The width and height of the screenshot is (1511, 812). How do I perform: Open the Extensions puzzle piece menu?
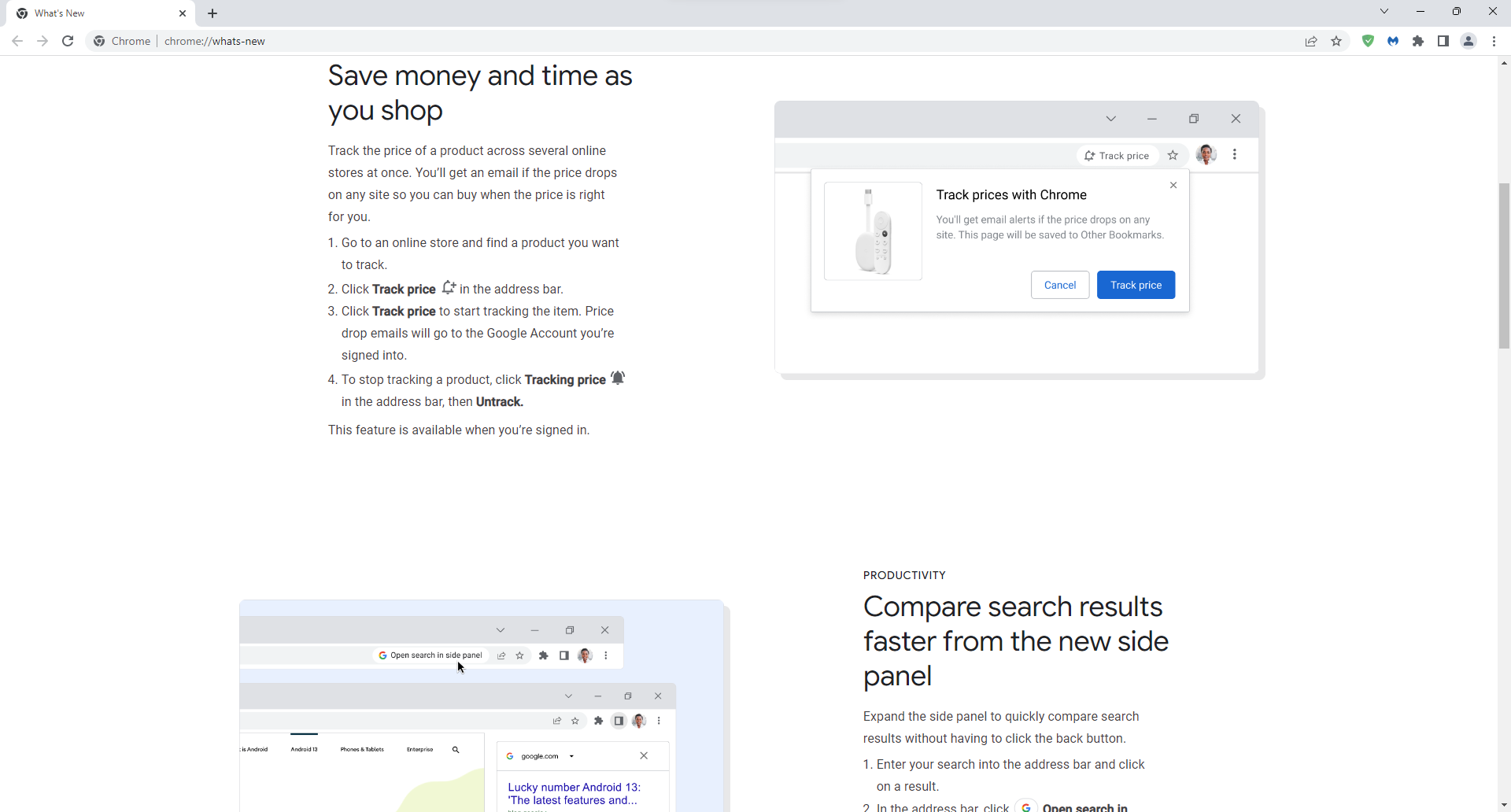(1418, 41)
